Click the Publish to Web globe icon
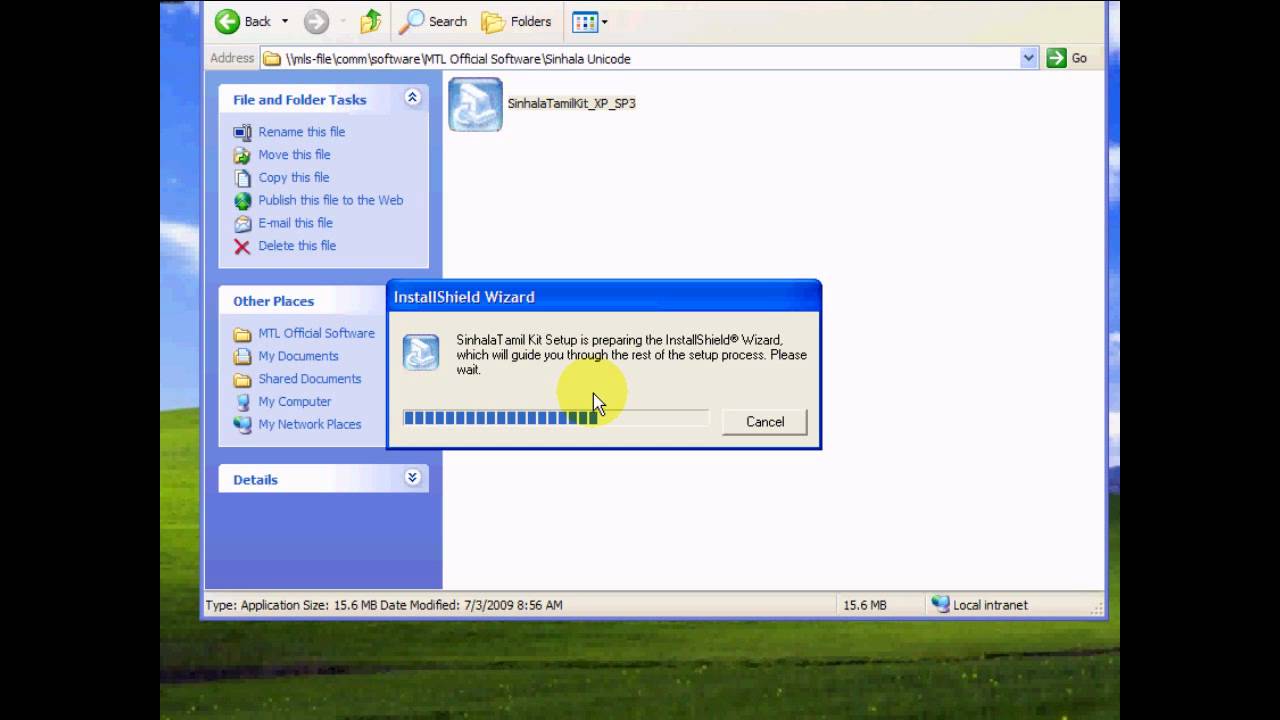Viewport: 1280px width, 720px height. (x=242, y=201)
